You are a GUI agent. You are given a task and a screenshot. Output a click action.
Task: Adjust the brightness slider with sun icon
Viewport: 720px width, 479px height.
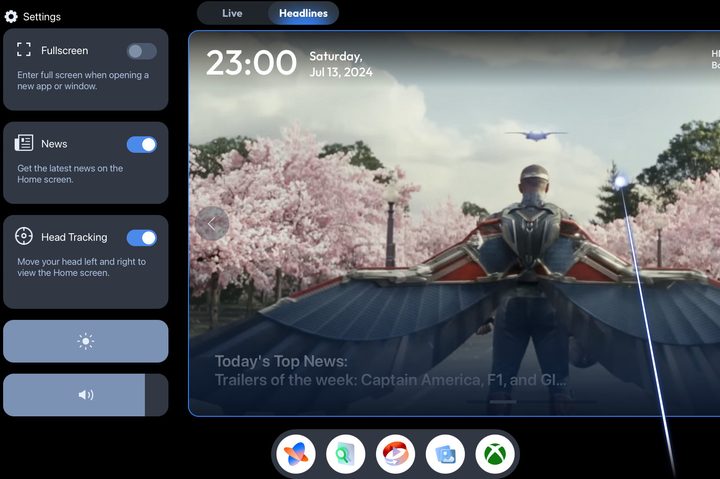click(86, 341)
